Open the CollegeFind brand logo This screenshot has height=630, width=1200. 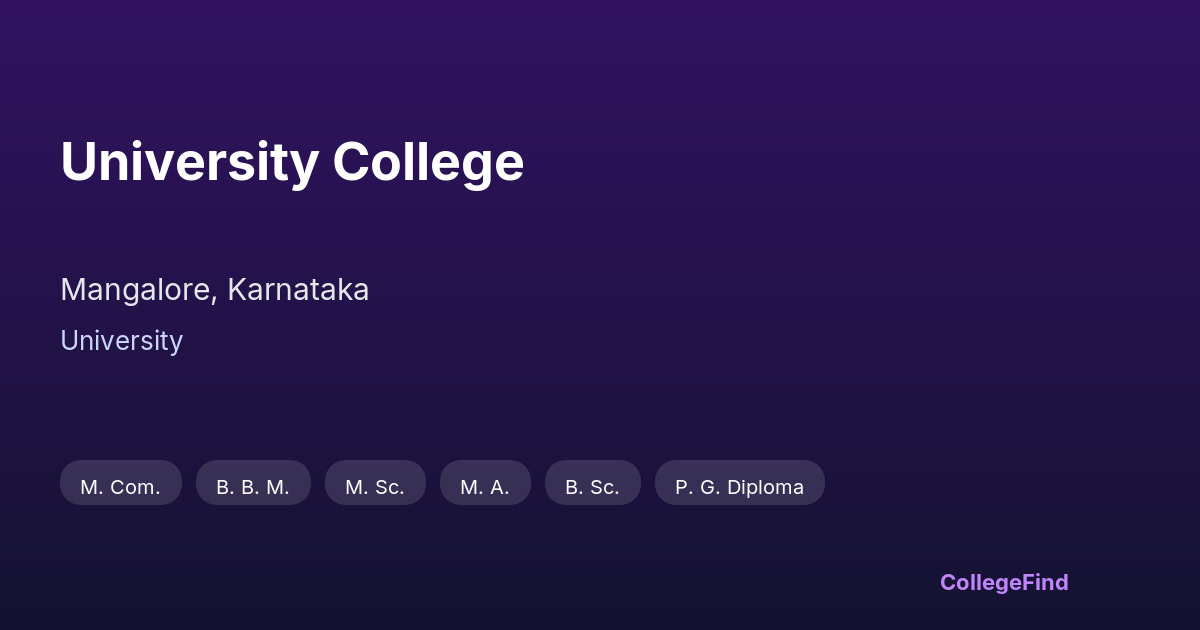[x=1004, y=582]
